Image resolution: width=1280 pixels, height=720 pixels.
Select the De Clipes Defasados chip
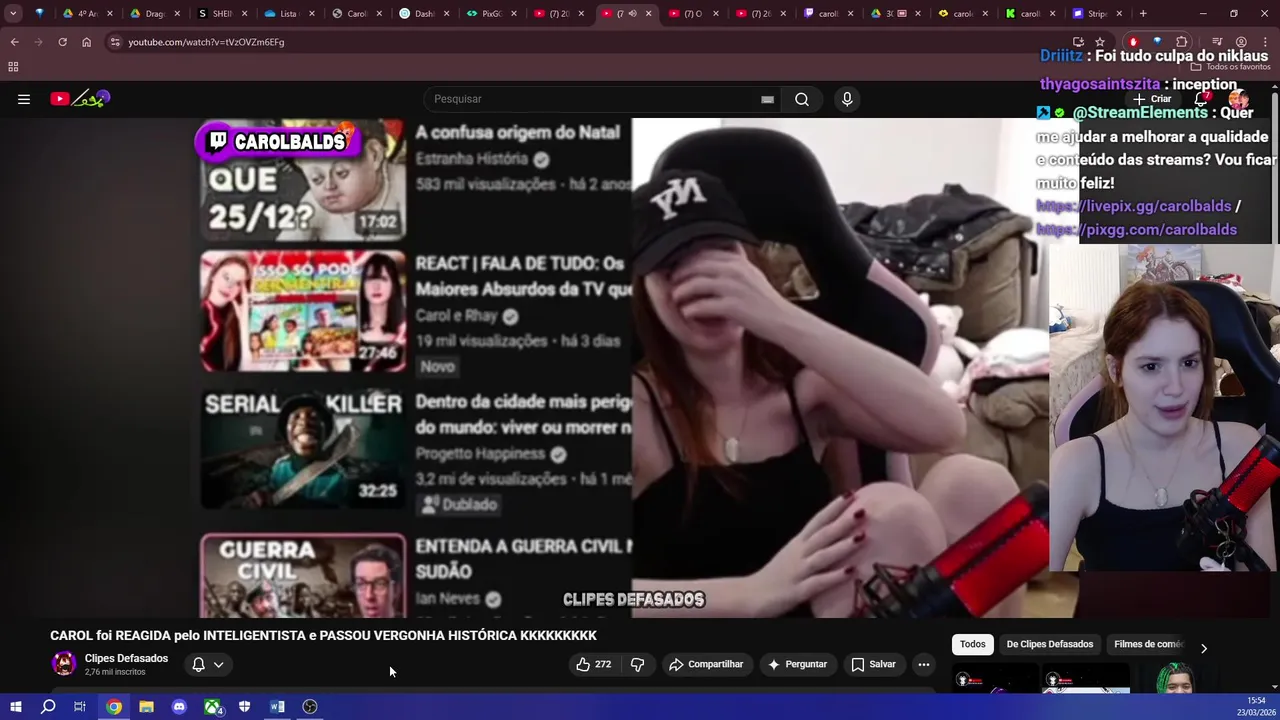1049,645
